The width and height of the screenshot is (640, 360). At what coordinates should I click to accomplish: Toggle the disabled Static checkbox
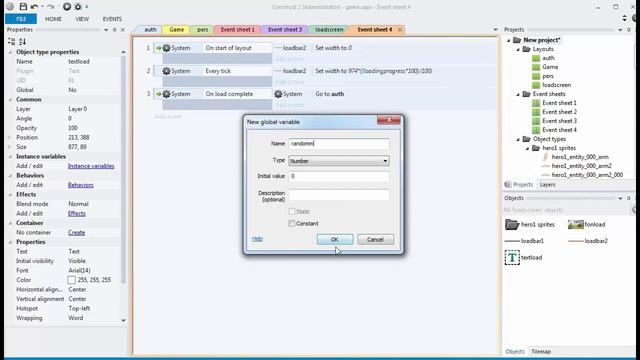pos(292,211)
